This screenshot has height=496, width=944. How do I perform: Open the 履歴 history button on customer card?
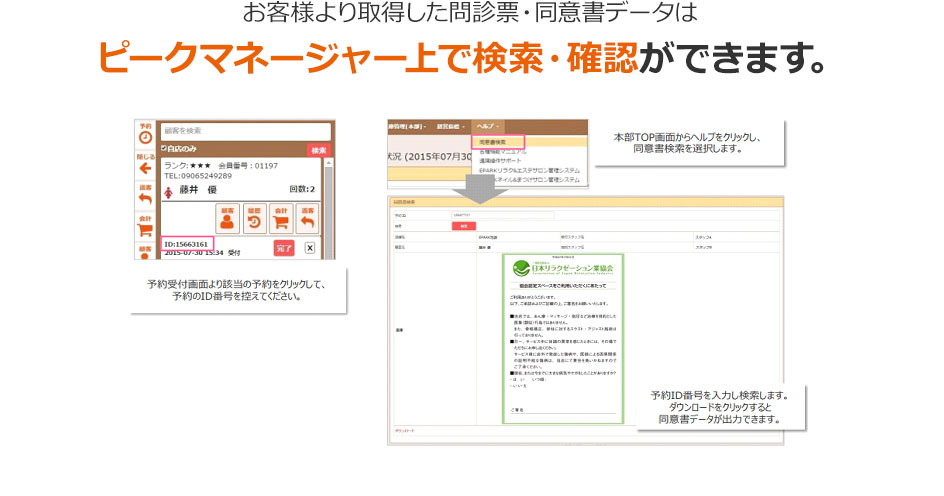[x=254, y=219]
